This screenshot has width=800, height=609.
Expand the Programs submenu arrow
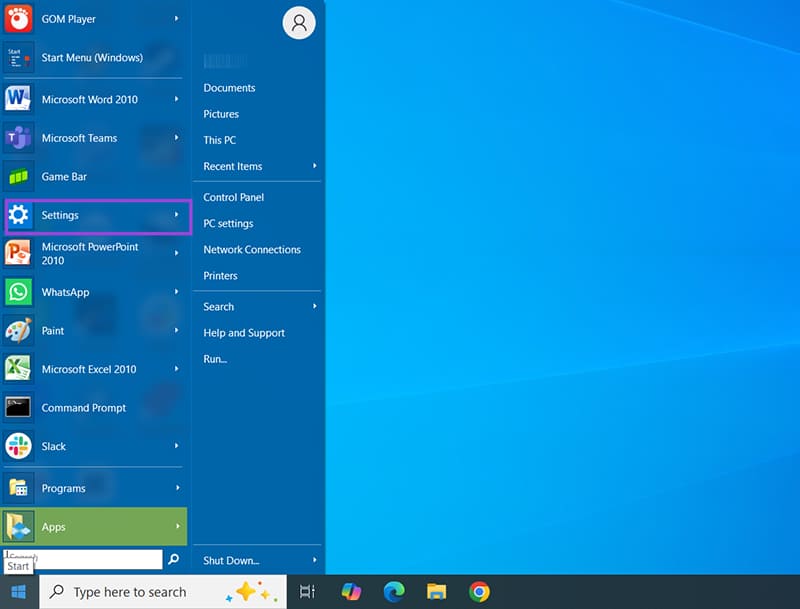pos(178,488)
